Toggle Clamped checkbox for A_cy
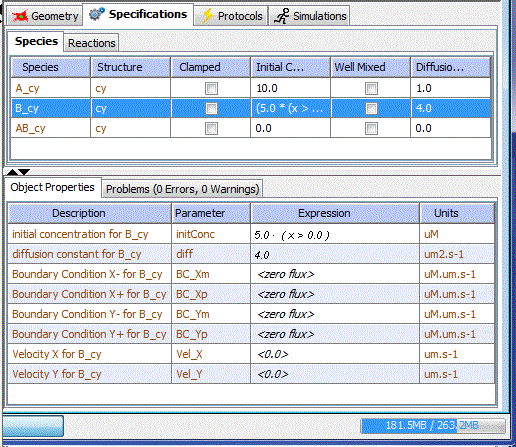 (211, 88)
